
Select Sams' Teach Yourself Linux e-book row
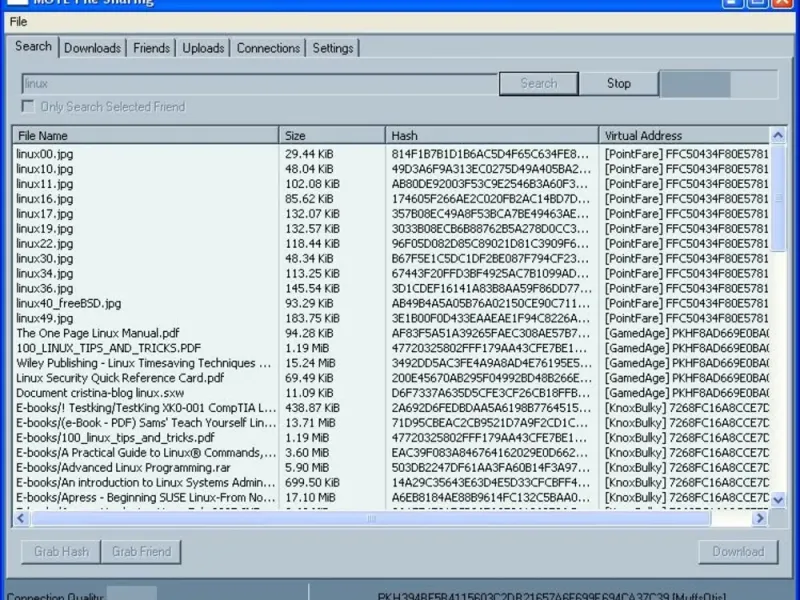[391, 423]
